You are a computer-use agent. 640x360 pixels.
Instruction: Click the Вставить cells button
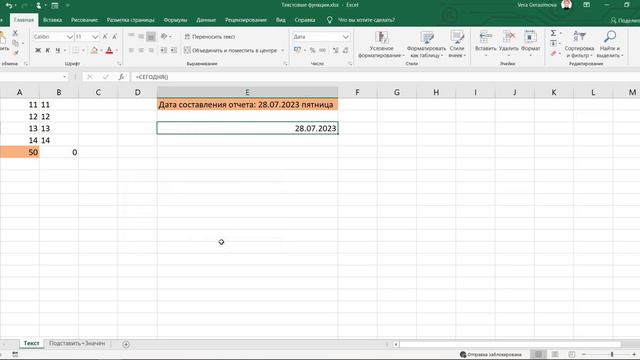tap(486, 42)
